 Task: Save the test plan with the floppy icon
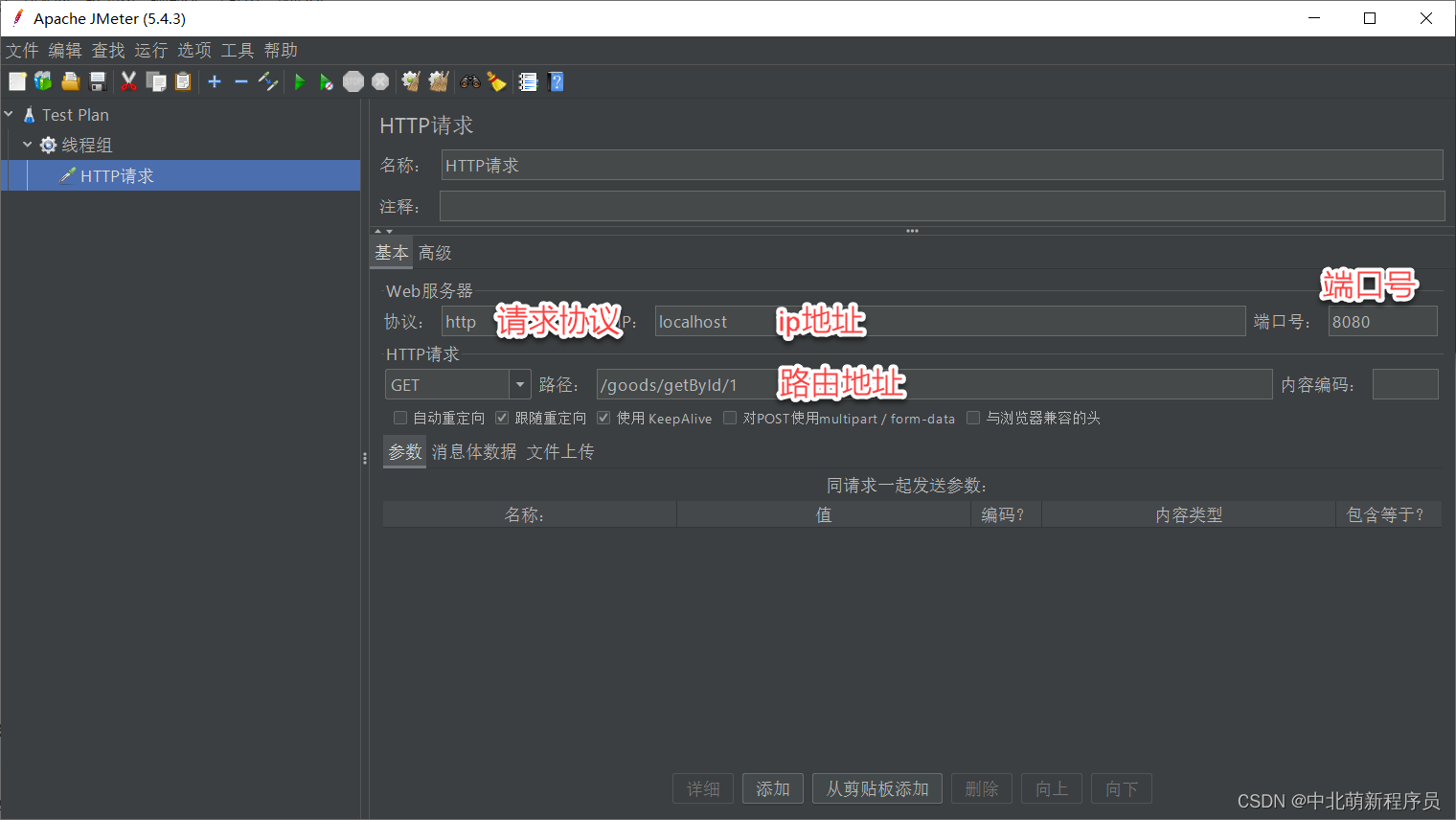click(x=97, y=82)
